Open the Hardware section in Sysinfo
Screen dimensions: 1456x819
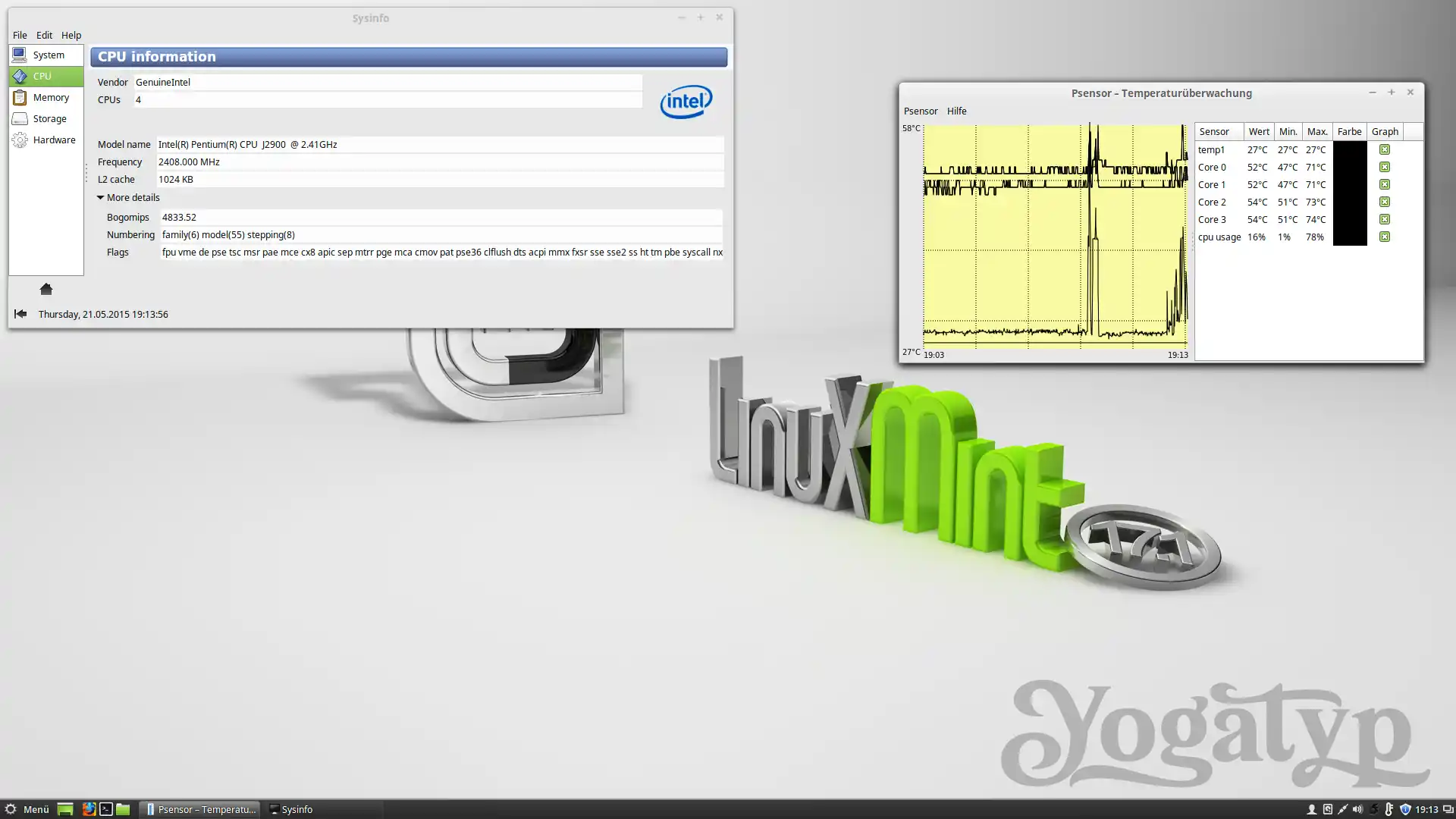click(46, 140)
